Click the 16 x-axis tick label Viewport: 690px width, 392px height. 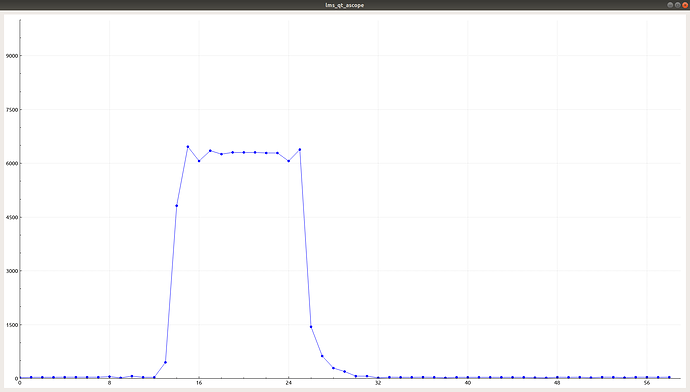tap(199, 383)
